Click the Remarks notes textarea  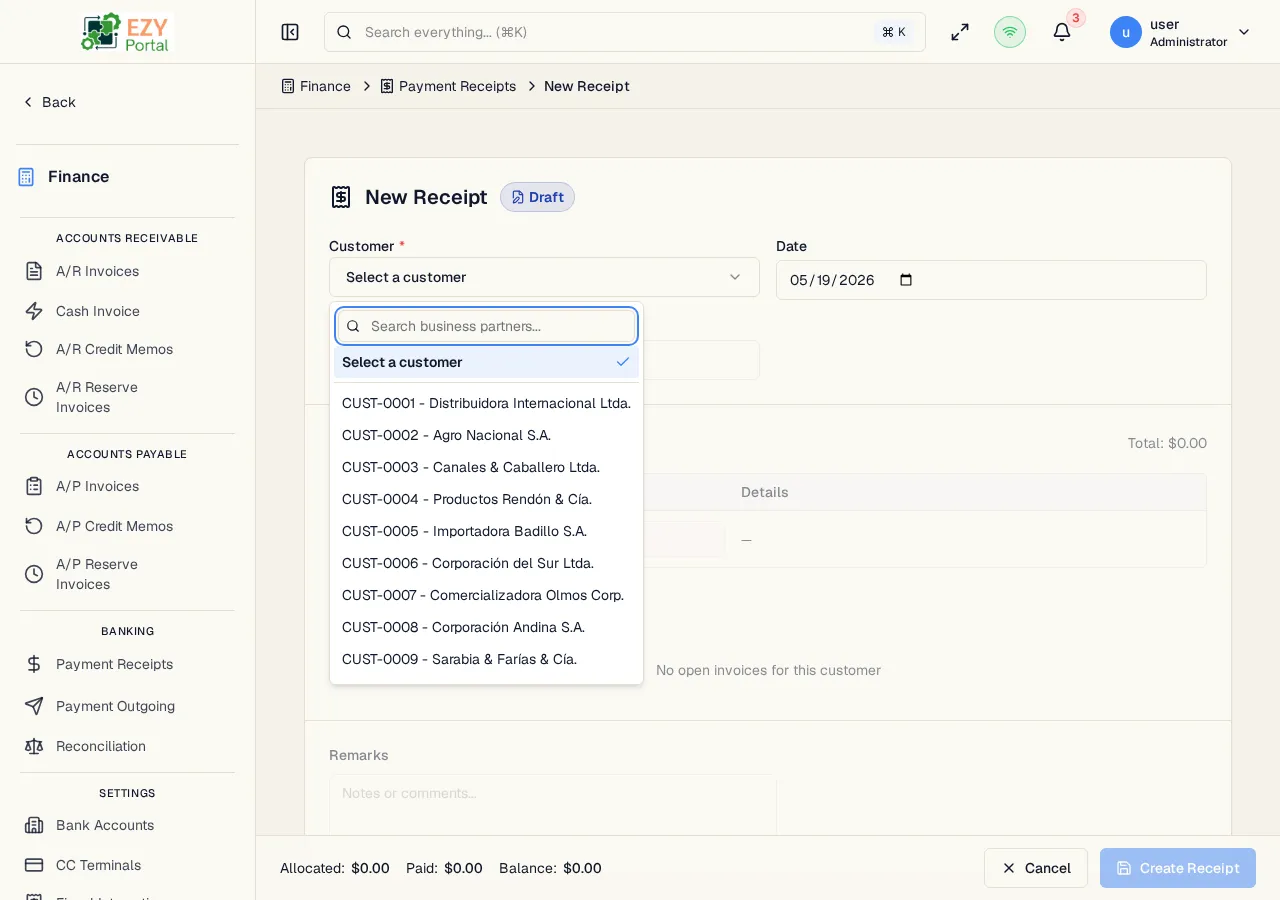(x=553, y=804)
